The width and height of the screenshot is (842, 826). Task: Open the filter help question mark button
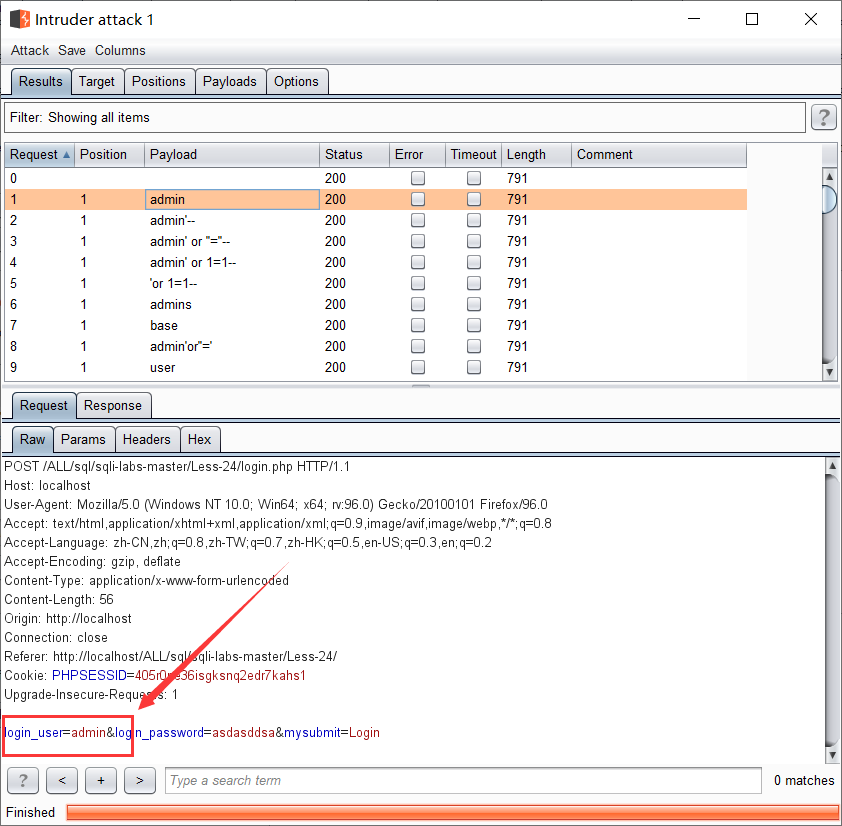[824, 117]
